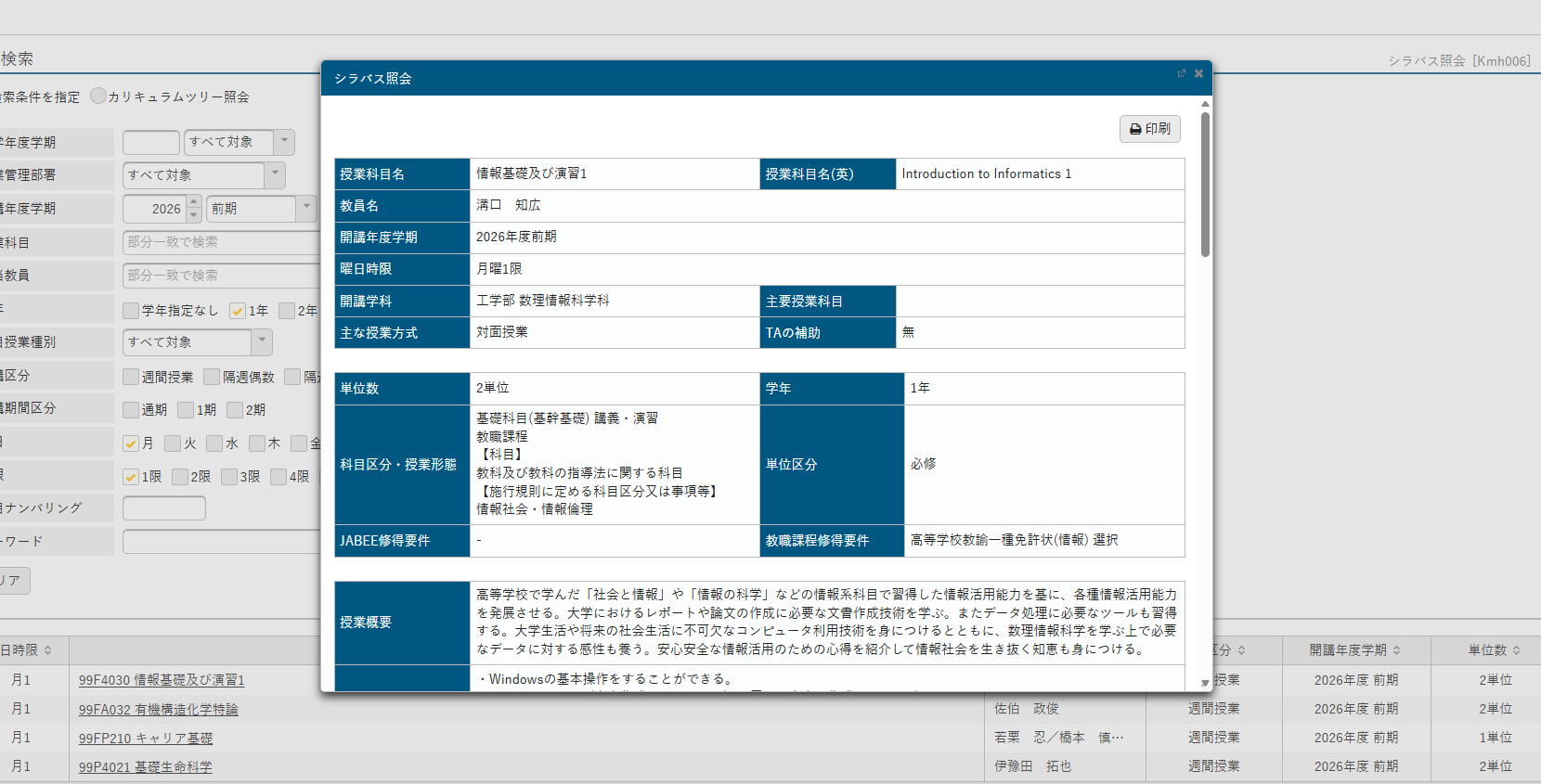Viewport: 1541px width, 784px height.
Task: Check the 2限 period checkbox
Action: 180,477
